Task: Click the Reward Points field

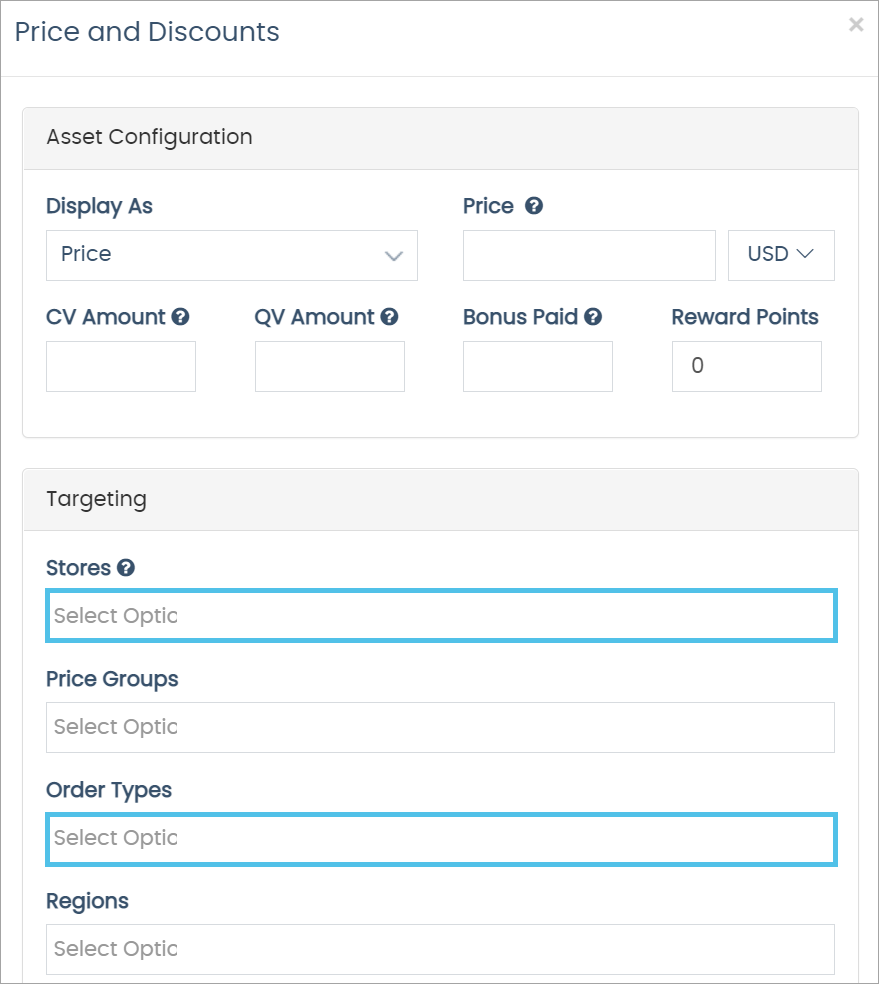Action: click(x=746, y=366)
